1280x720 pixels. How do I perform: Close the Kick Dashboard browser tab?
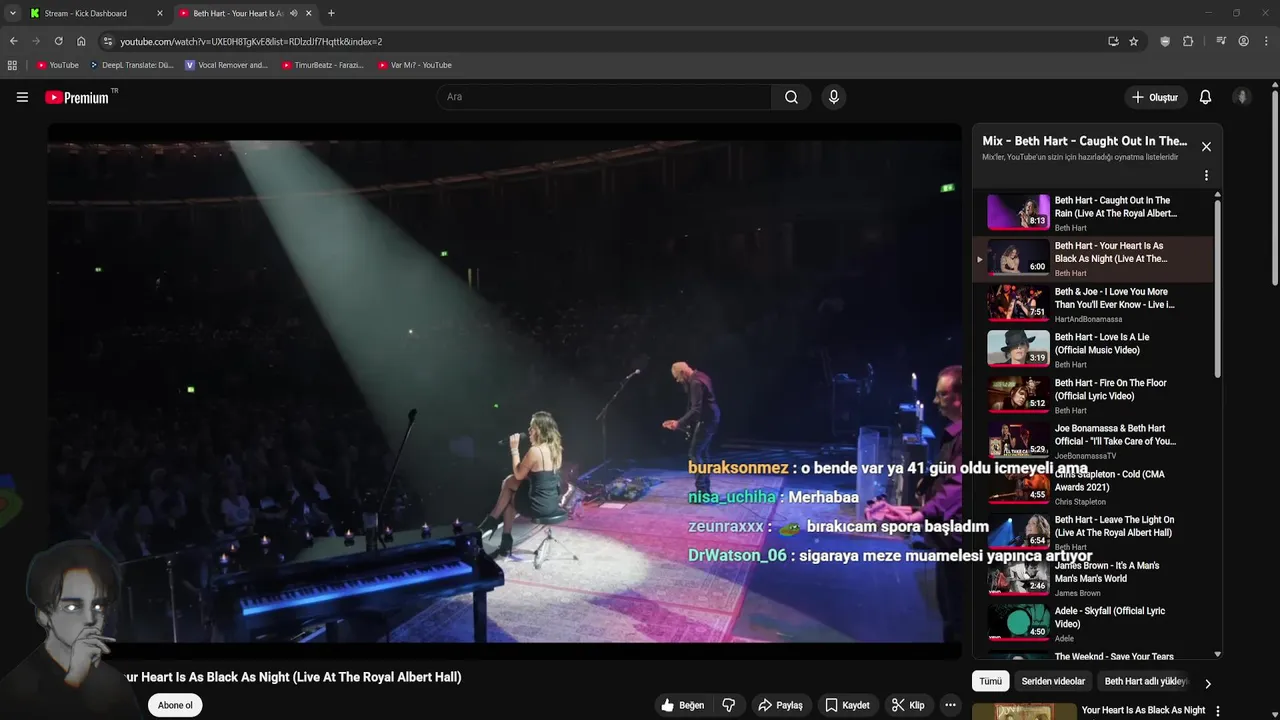pyautogui.click(x=160, y=13)
